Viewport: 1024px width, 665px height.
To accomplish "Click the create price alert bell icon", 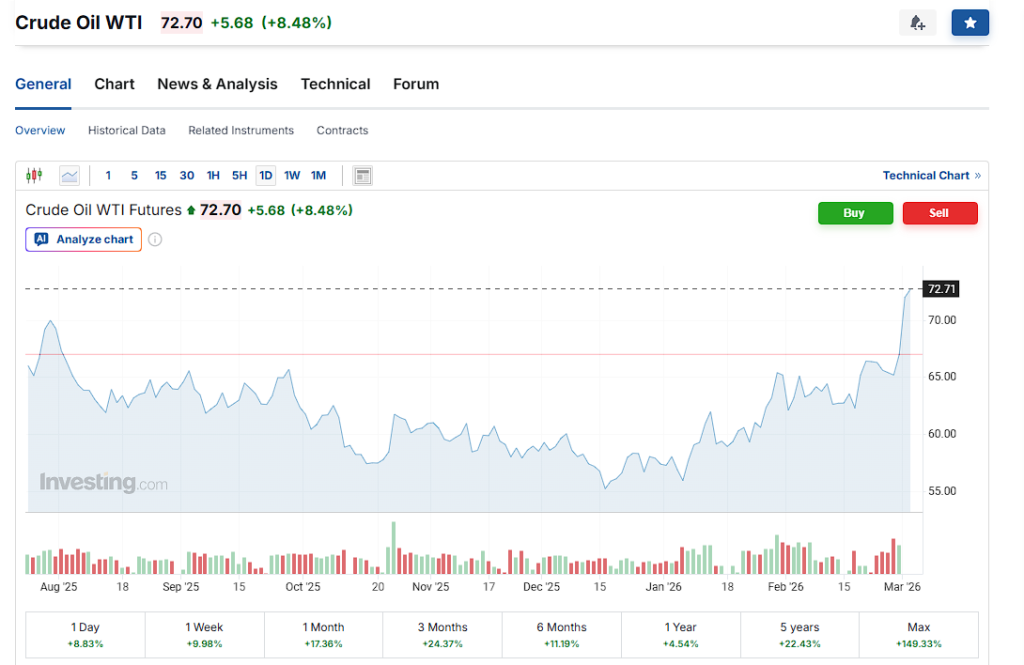I will point(917,22).
